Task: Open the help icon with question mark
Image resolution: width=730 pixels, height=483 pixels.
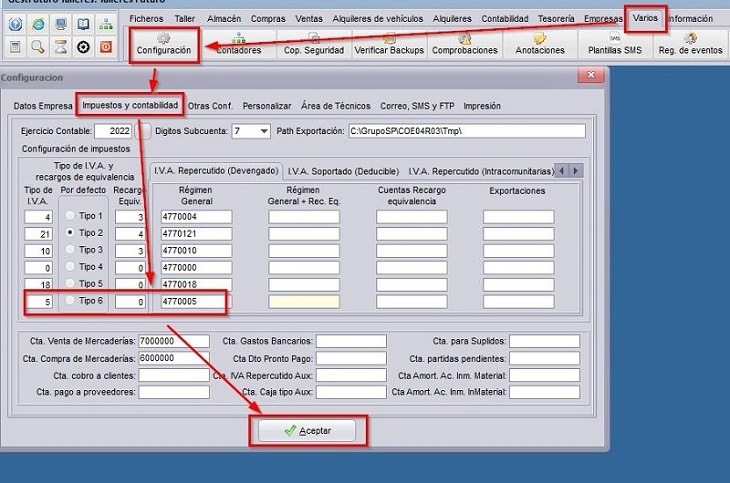Action: [x=15, y=24]
